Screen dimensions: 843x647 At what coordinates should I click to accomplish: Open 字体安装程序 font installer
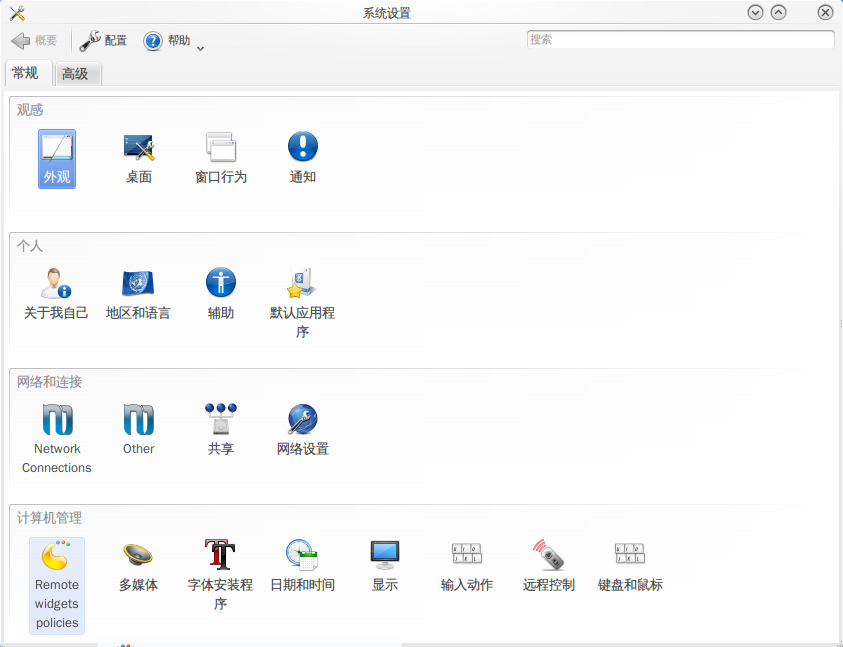pos(220,575)
